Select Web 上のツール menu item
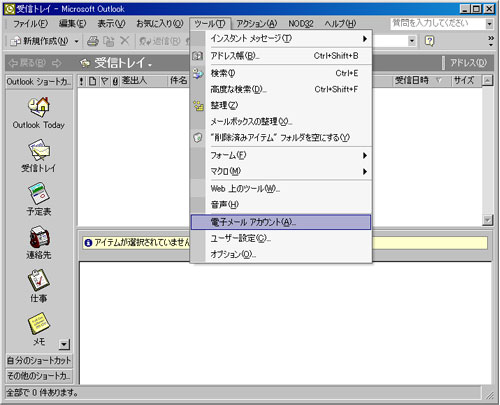Image resolution: width=500 pixels, height=405 pixels. click(x=281, y=189)
